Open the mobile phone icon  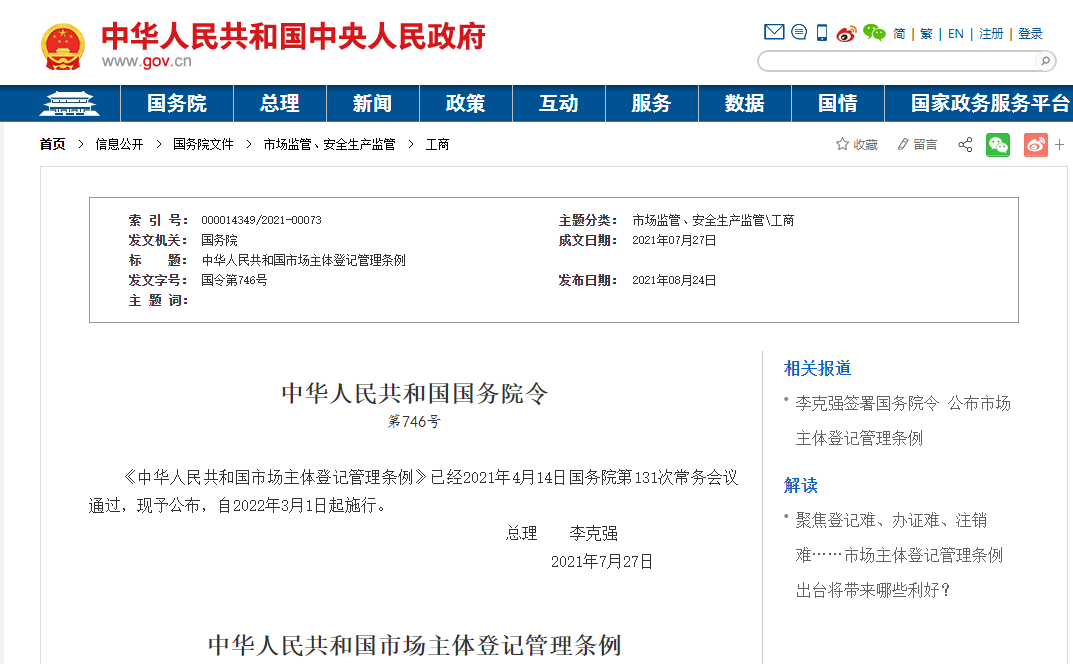(x=822, y=32)
